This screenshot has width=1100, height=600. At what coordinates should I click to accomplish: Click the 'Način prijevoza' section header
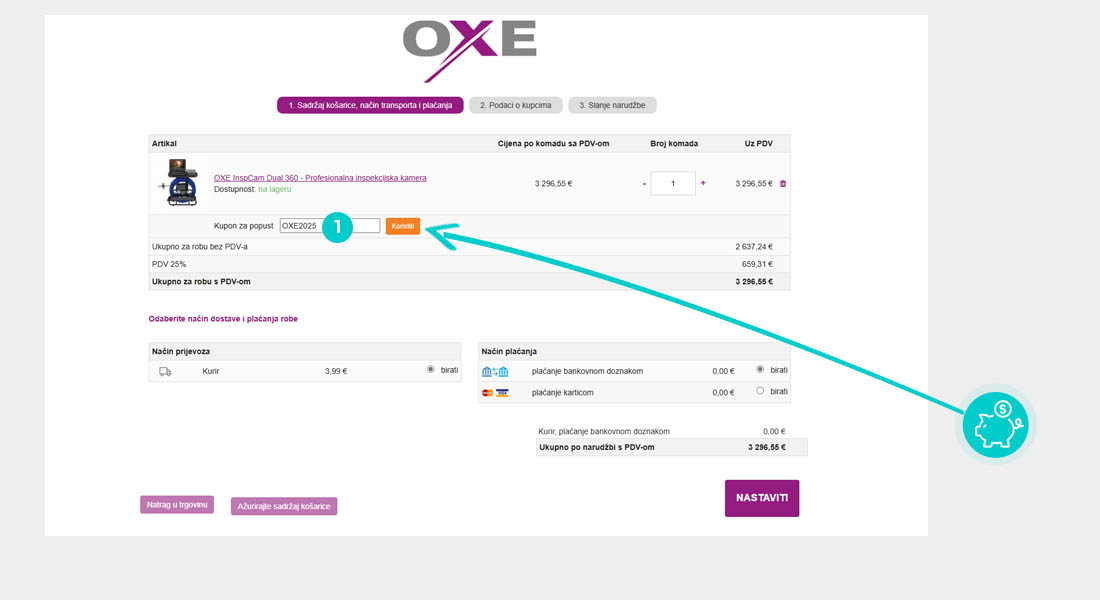coord(181,352)
